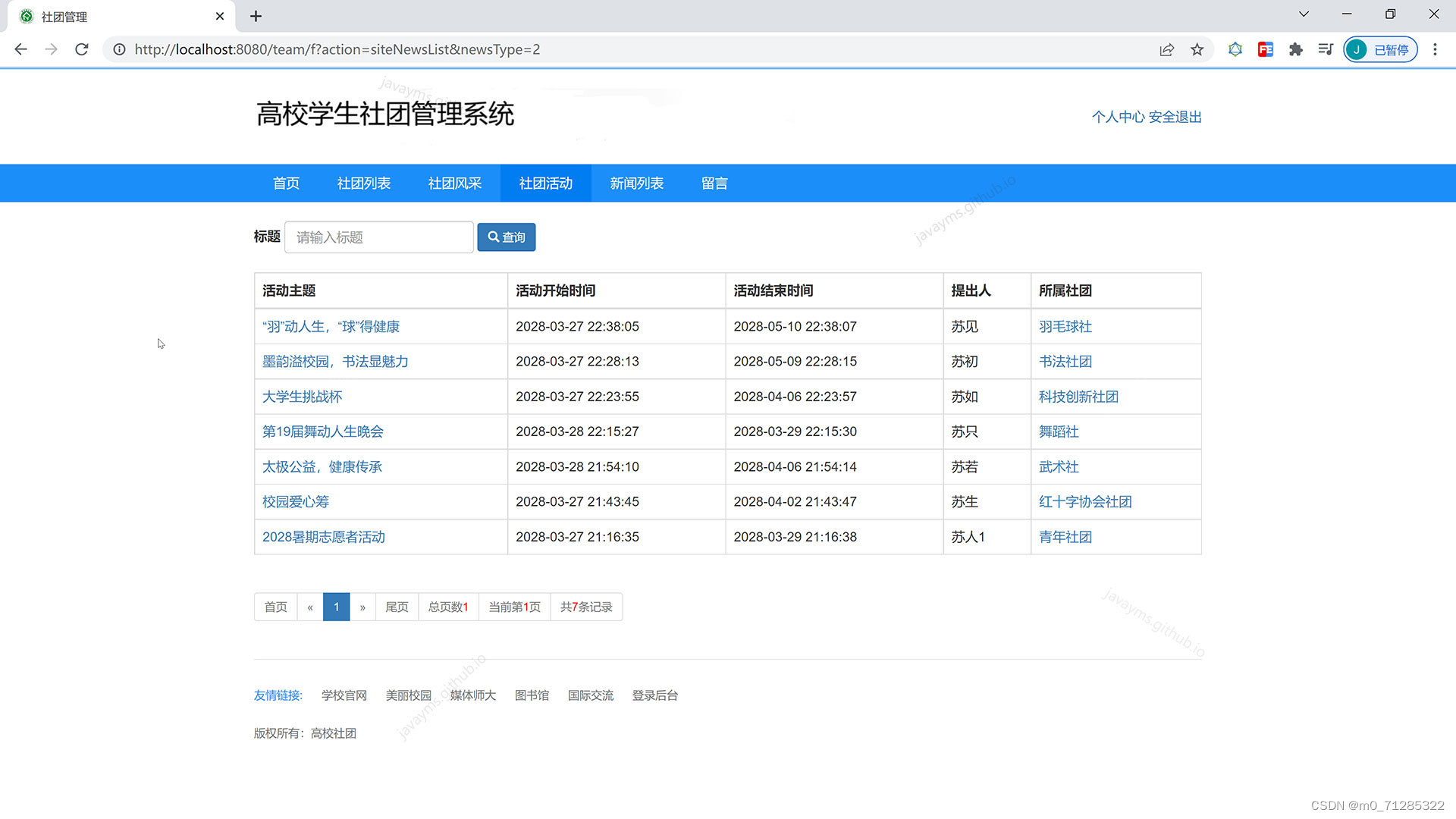Open the 大学生挑战杯 activity link
Viewport: 1456px width, 819px height.
click(x=302, y=397)
